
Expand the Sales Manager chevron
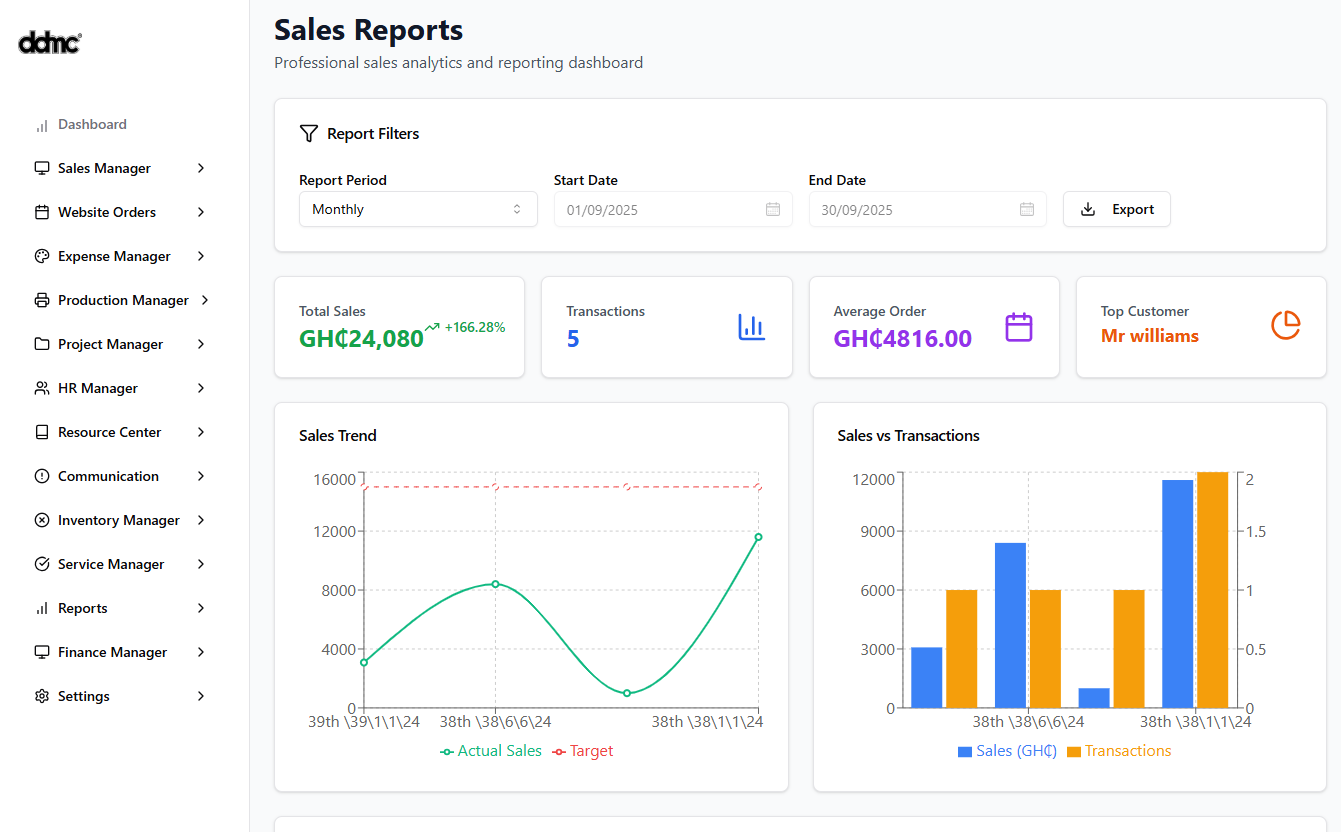pyautogui.click(x=201, y=168)
